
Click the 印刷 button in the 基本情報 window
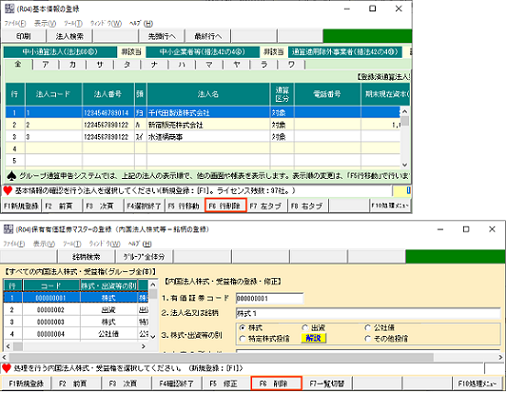[24, 36]
